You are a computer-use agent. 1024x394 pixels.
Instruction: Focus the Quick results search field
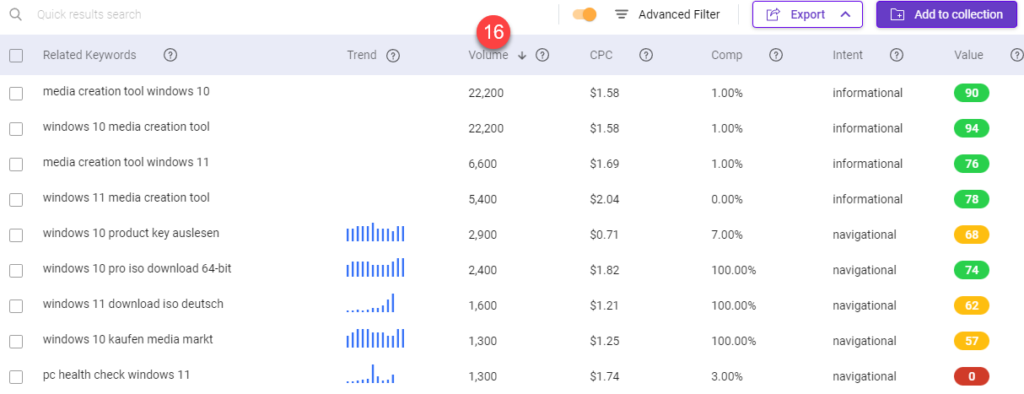tap(287, 14)
